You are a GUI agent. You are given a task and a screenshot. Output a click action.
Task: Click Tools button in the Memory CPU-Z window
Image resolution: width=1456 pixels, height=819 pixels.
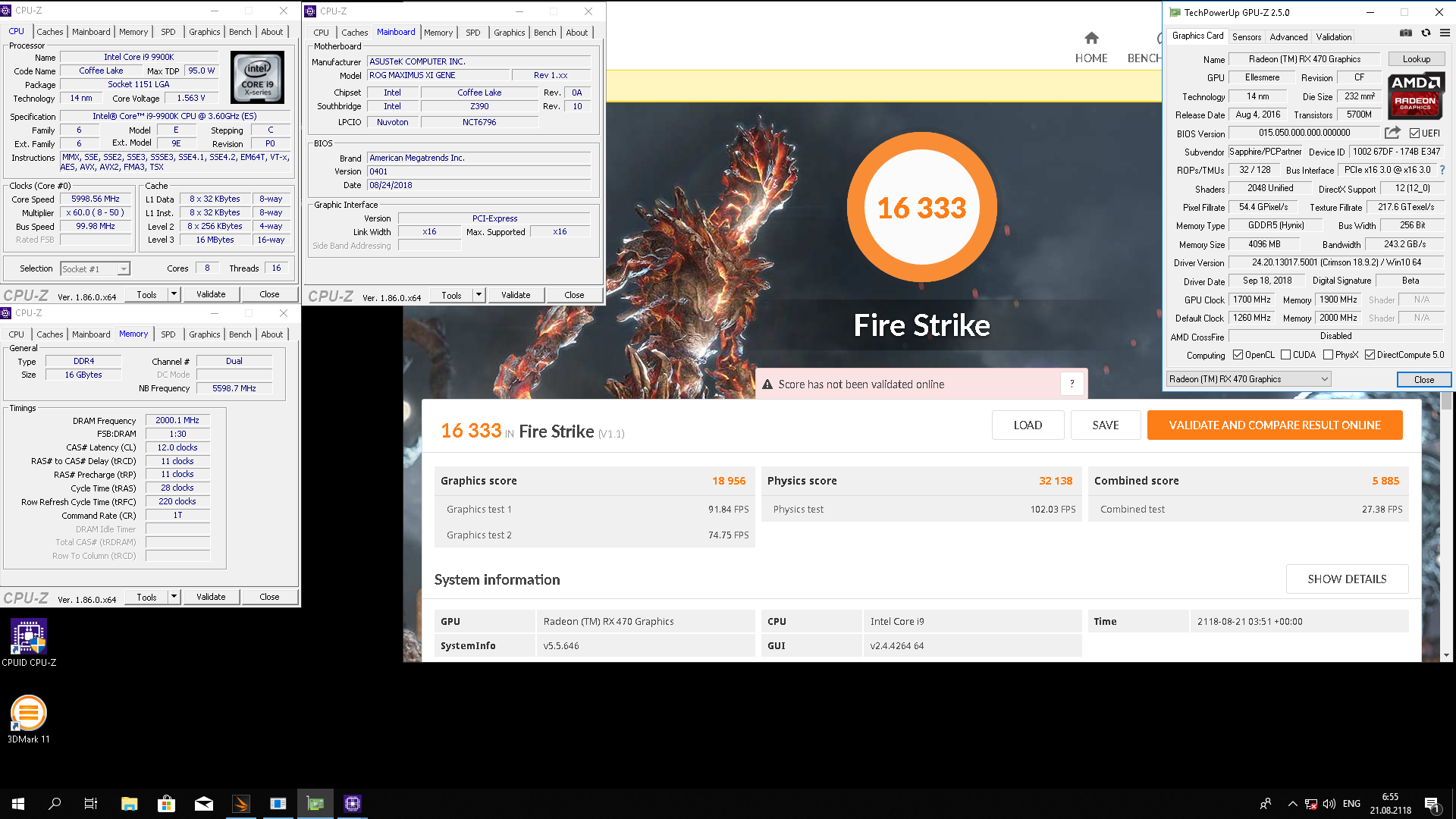point(146,597)
